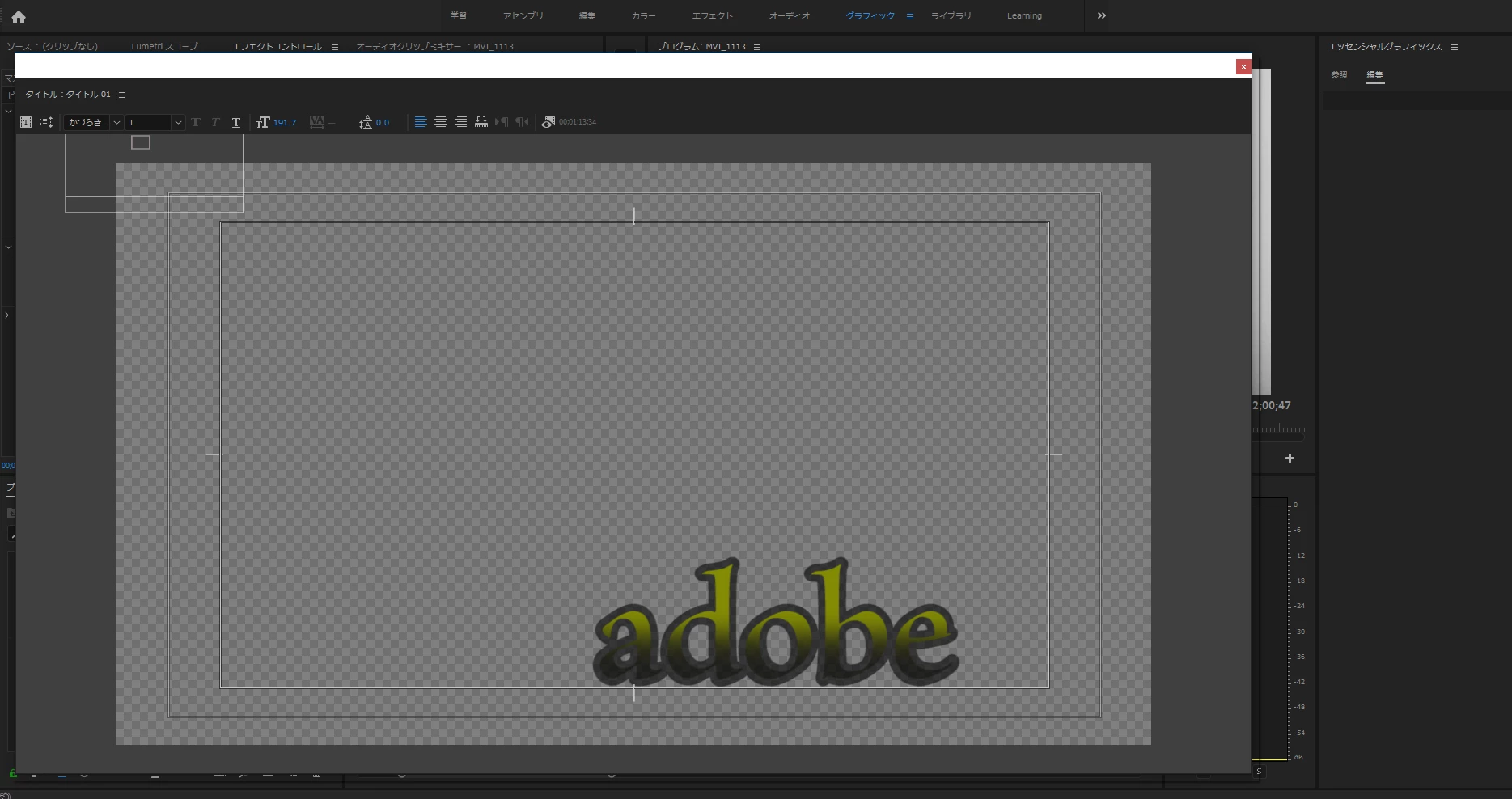Open the ソース (クリップなし) panel tab
The image size is (1512, 799).
pos(53,46)
